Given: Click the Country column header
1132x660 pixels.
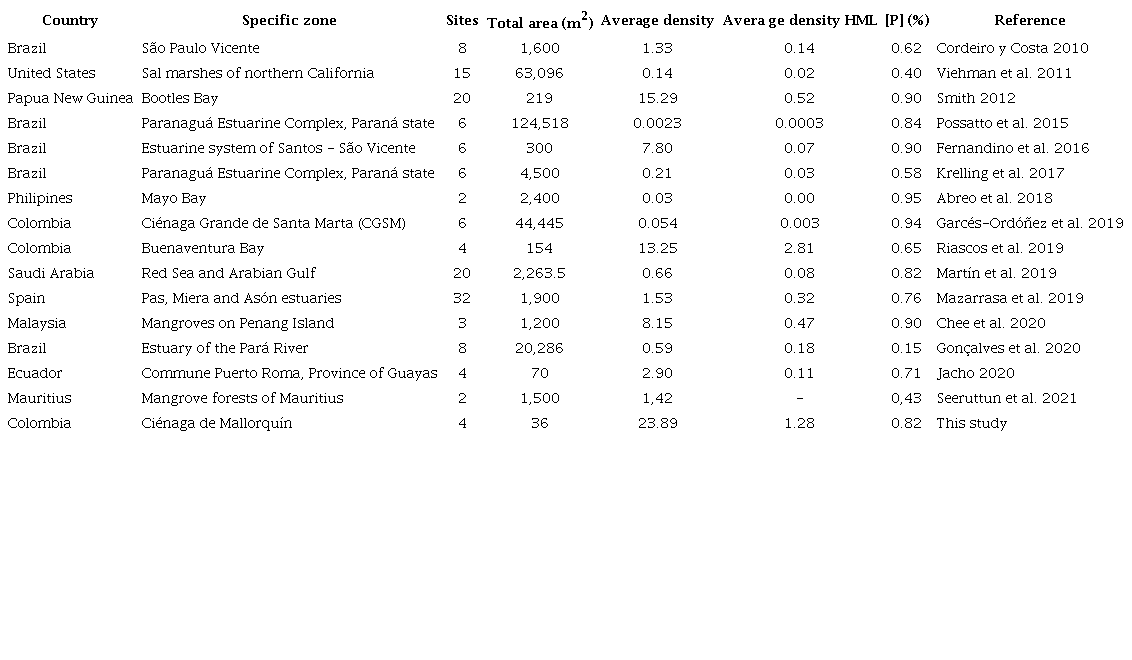Looking at the screenshot, I should [x=70, y=20].
